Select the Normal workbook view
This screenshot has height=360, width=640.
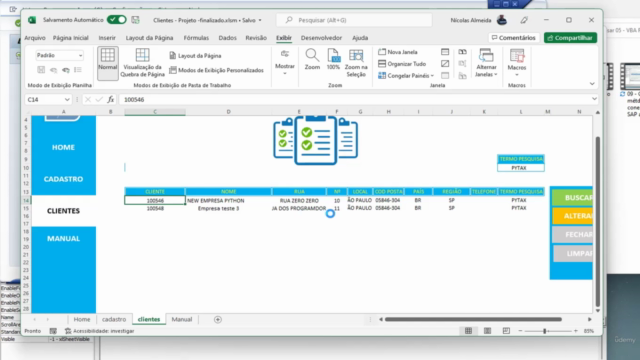[x=108, y=63]
